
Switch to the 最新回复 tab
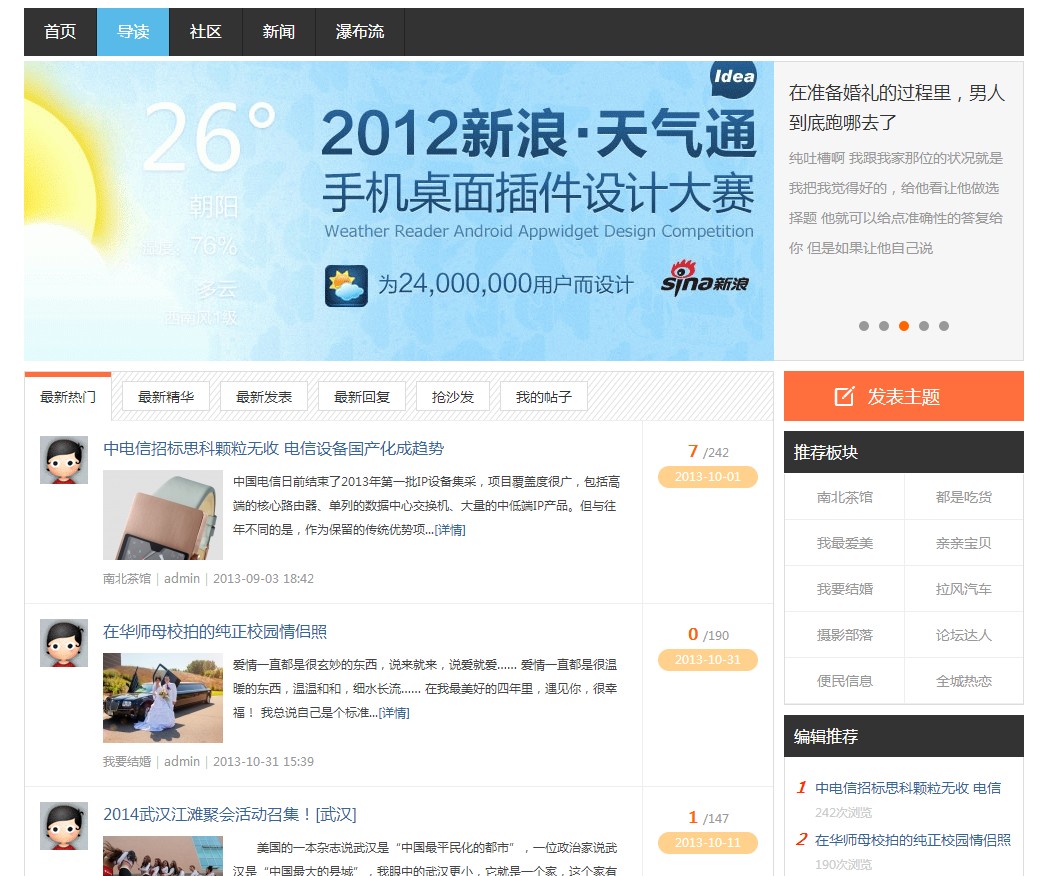[362, 396]
